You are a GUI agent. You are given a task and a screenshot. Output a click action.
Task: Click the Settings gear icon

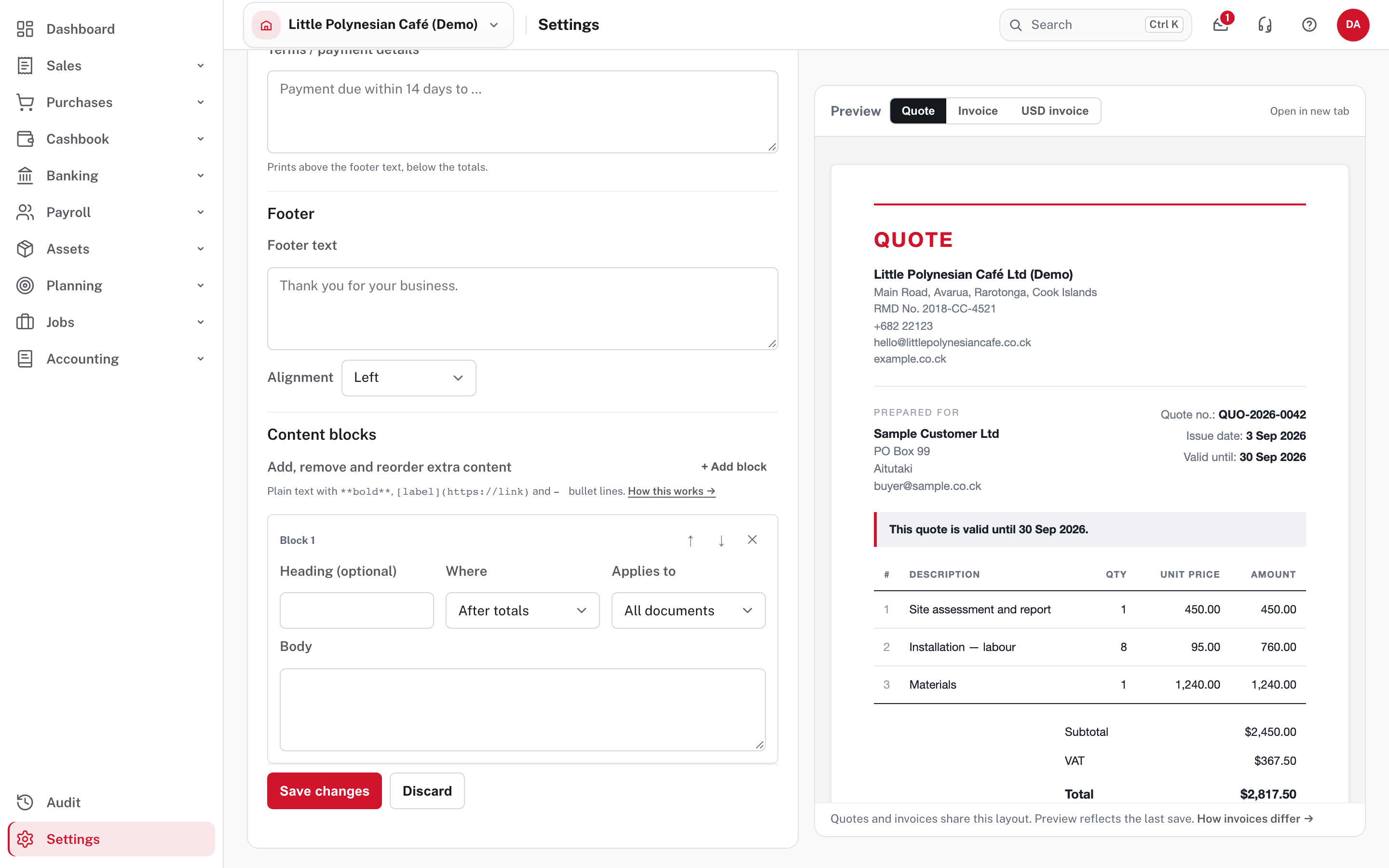(25, 839)
